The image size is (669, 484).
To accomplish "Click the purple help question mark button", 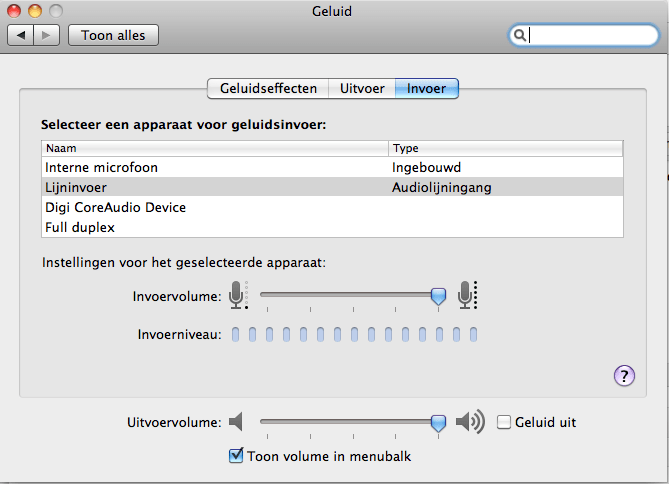I will click(x=624, y=376).
